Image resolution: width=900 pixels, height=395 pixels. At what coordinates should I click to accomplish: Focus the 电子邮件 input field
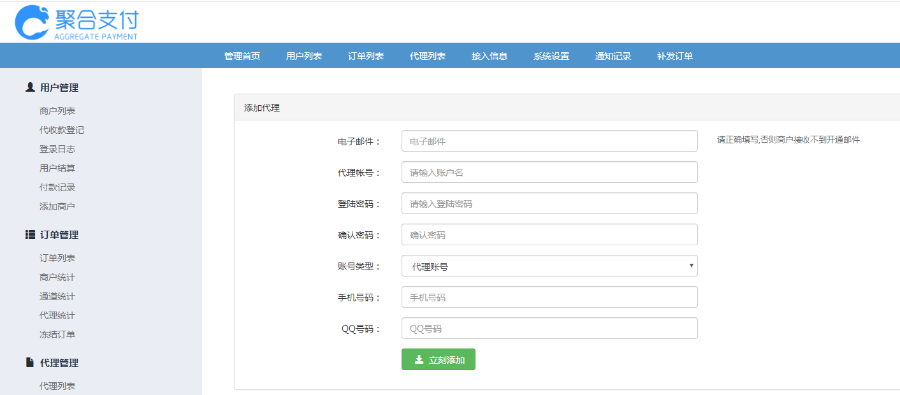[549, 141]
